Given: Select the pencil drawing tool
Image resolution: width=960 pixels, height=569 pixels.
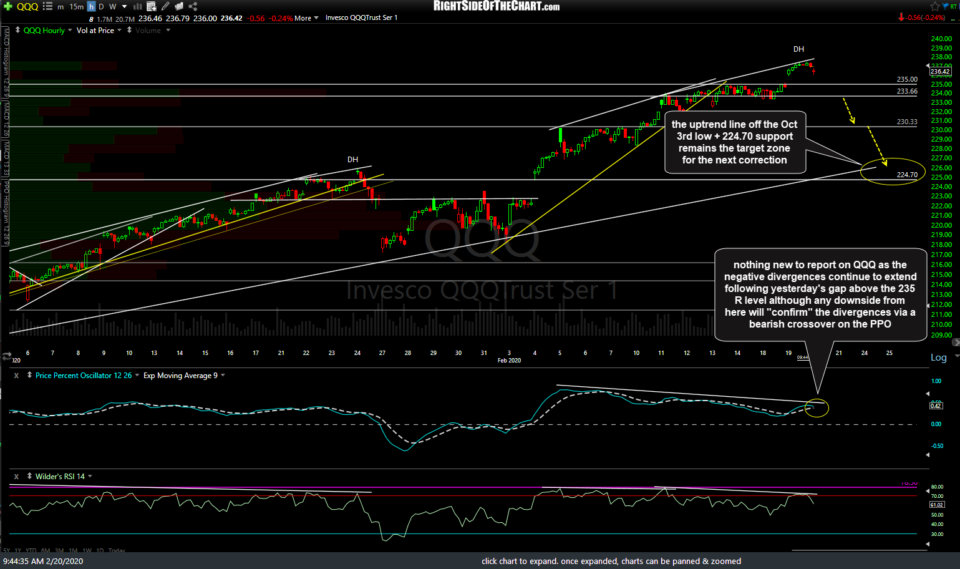Looking at the screenshot, I should [x=165, y=6].
